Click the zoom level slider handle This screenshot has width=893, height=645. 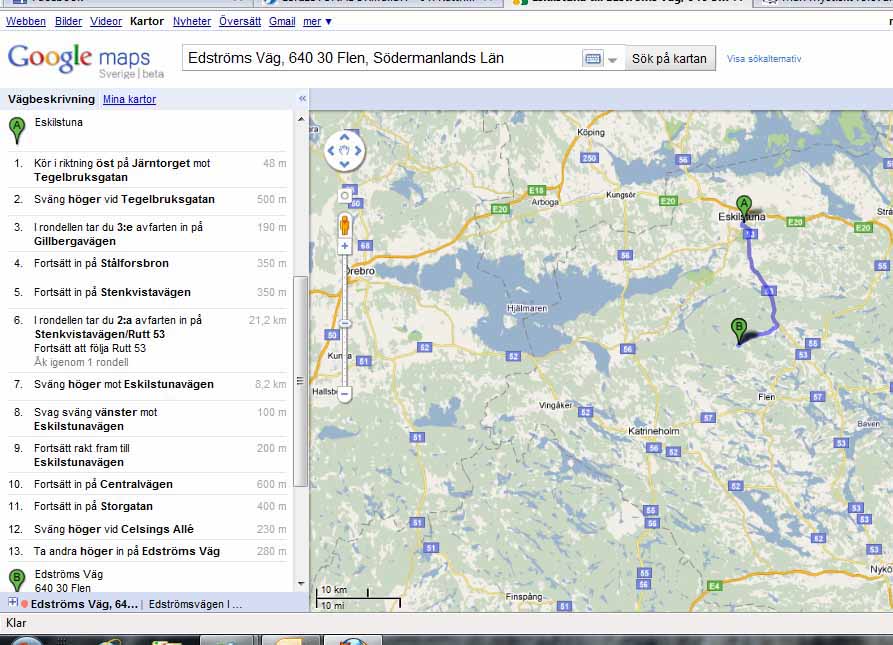345,323
